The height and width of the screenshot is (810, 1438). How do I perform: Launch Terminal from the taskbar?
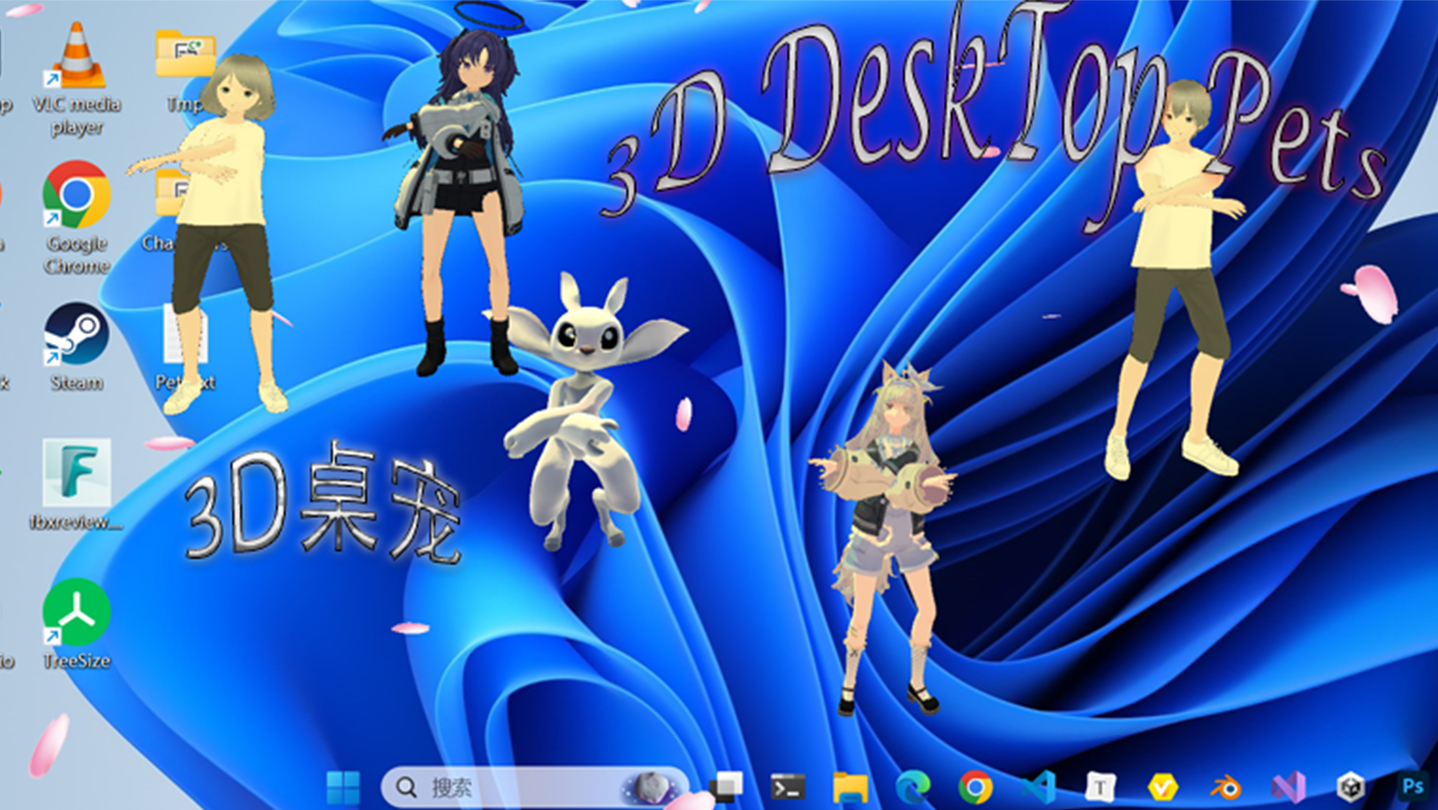pos(788,788)
